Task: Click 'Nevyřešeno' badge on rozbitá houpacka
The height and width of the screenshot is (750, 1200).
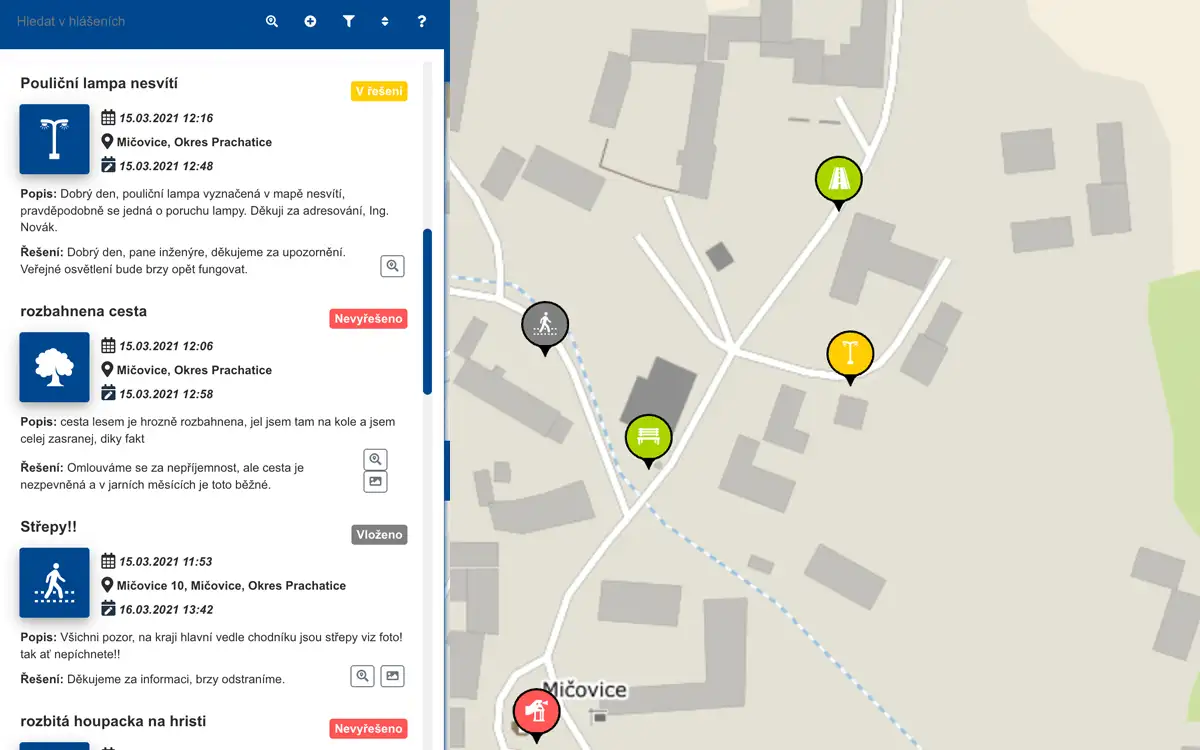Action: click(369, 729)
